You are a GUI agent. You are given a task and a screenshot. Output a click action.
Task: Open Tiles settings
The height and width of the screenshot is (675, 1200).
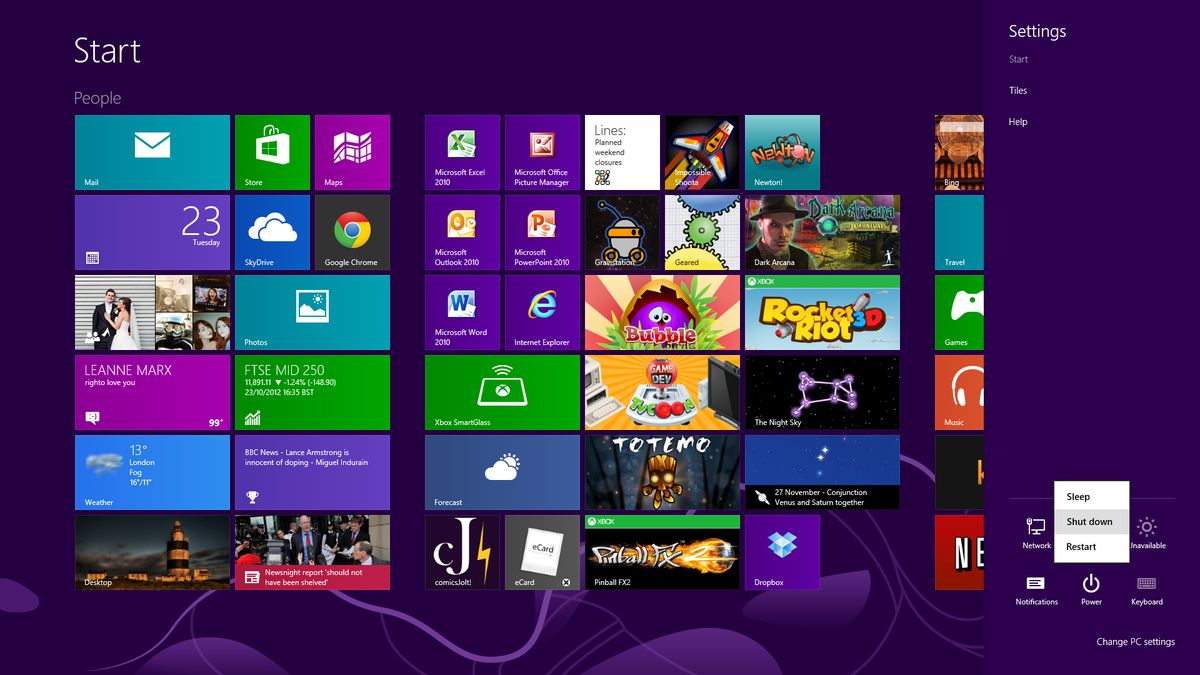pos(1016,90)
